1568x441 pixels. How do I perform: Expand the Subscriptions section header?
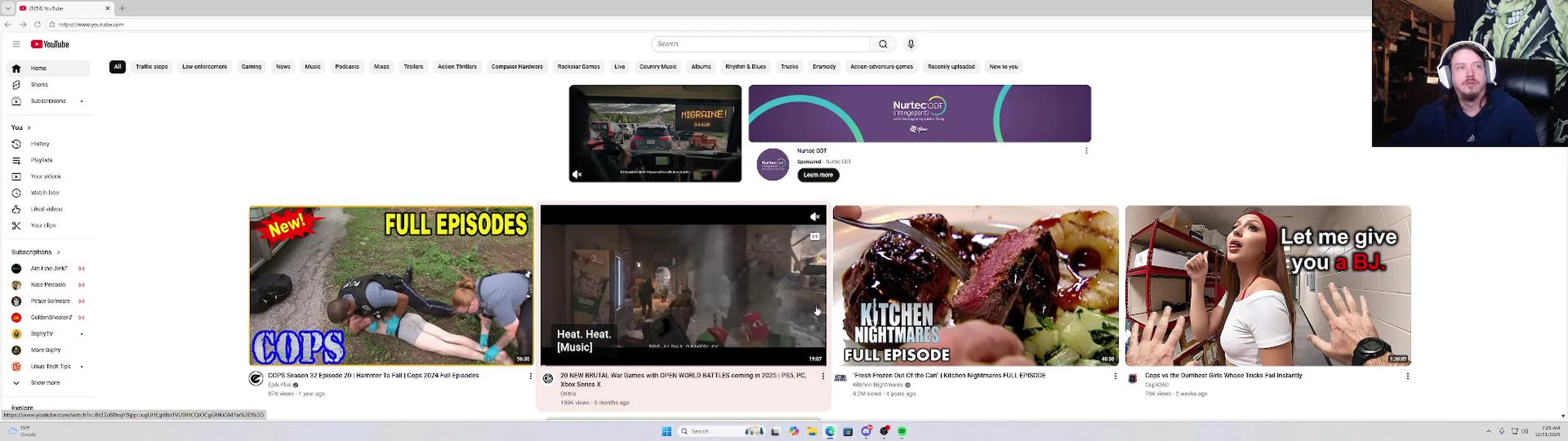point(36,252)
